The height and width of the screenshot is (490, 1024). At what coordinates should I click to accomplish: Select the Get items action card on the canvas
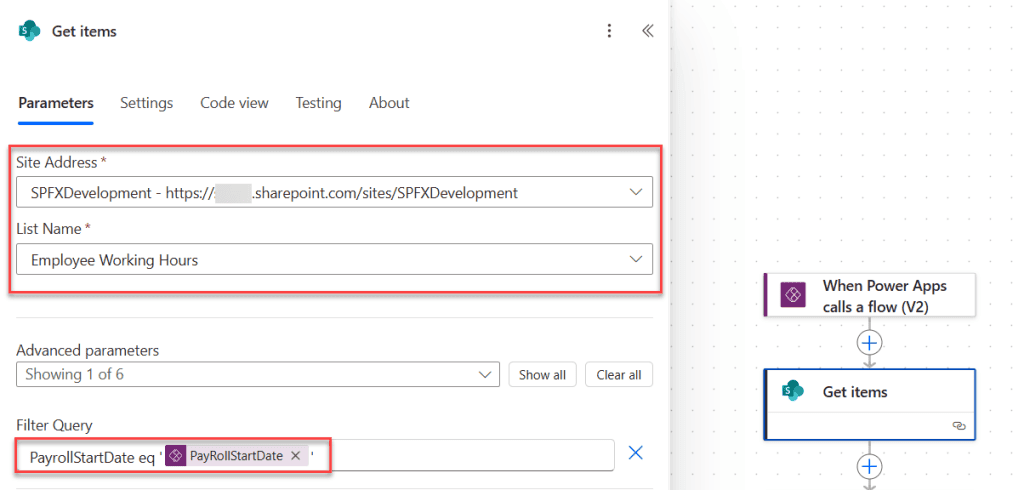pyautogui.click(x=869, y=404)
